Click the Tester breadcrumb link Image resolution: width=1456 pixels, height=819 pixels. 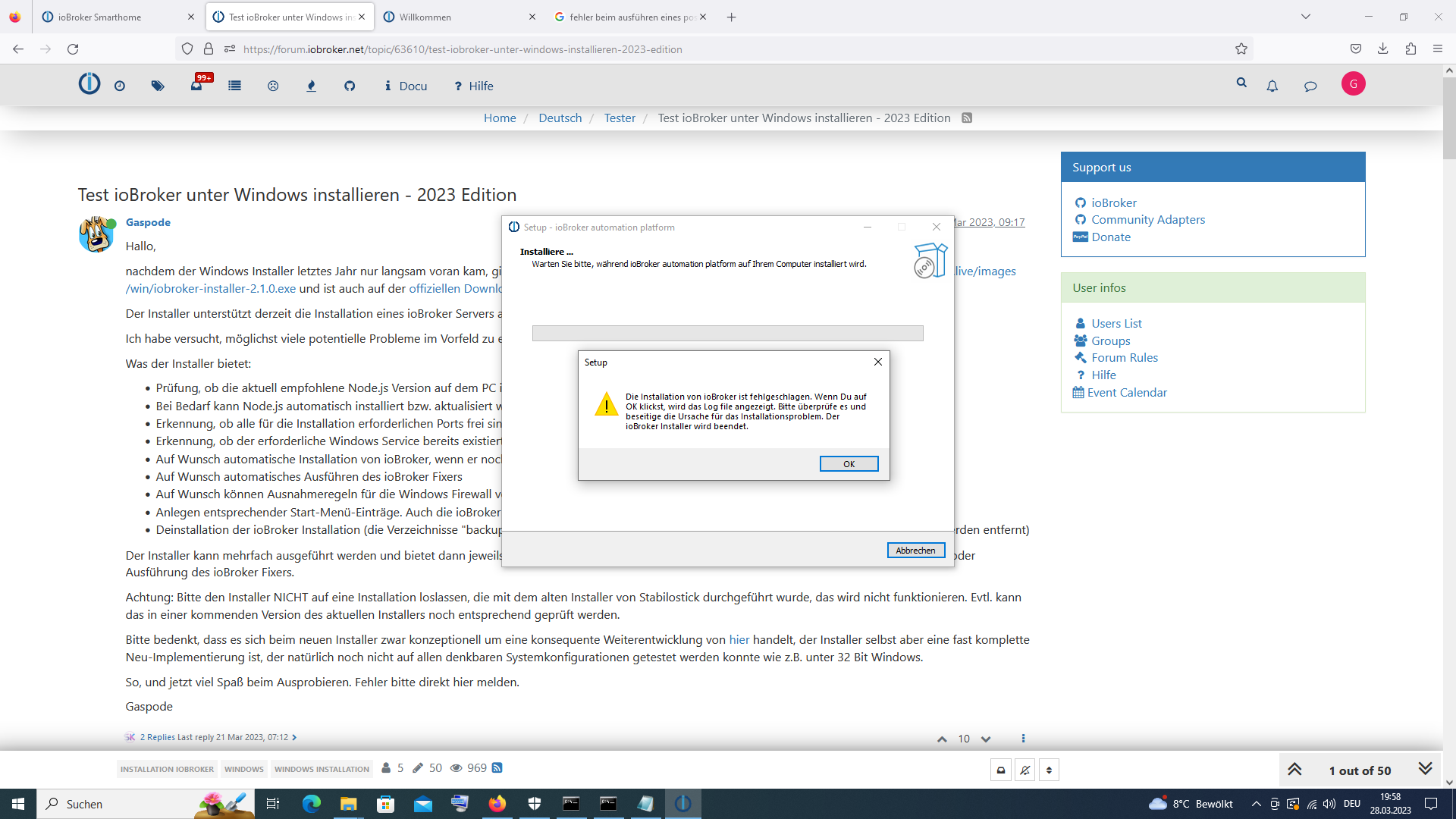(x=620, y=118)
